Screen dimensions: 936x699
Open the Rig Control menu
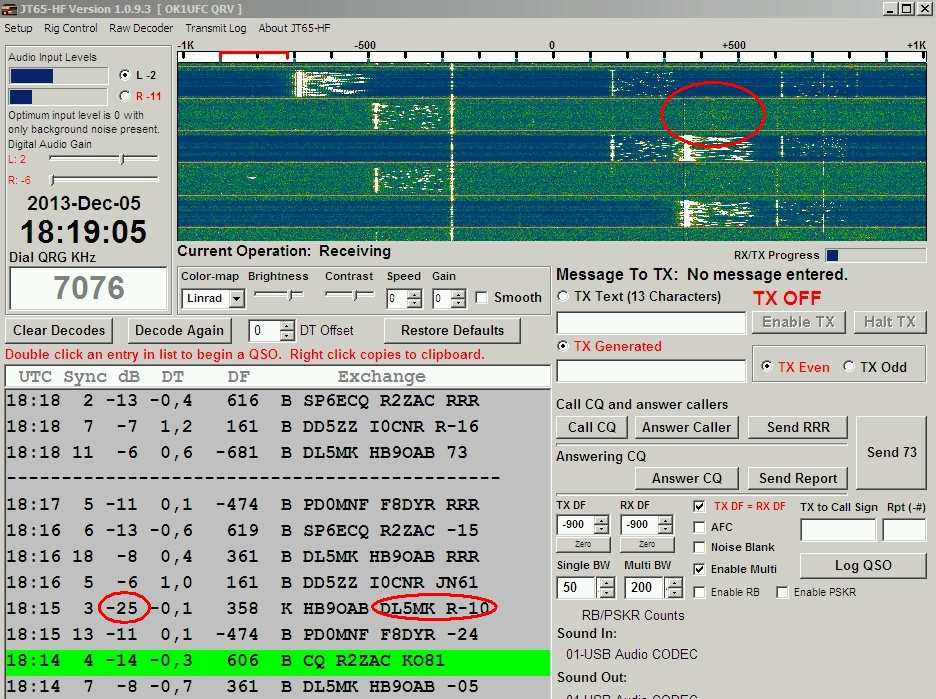click(71, 28)
